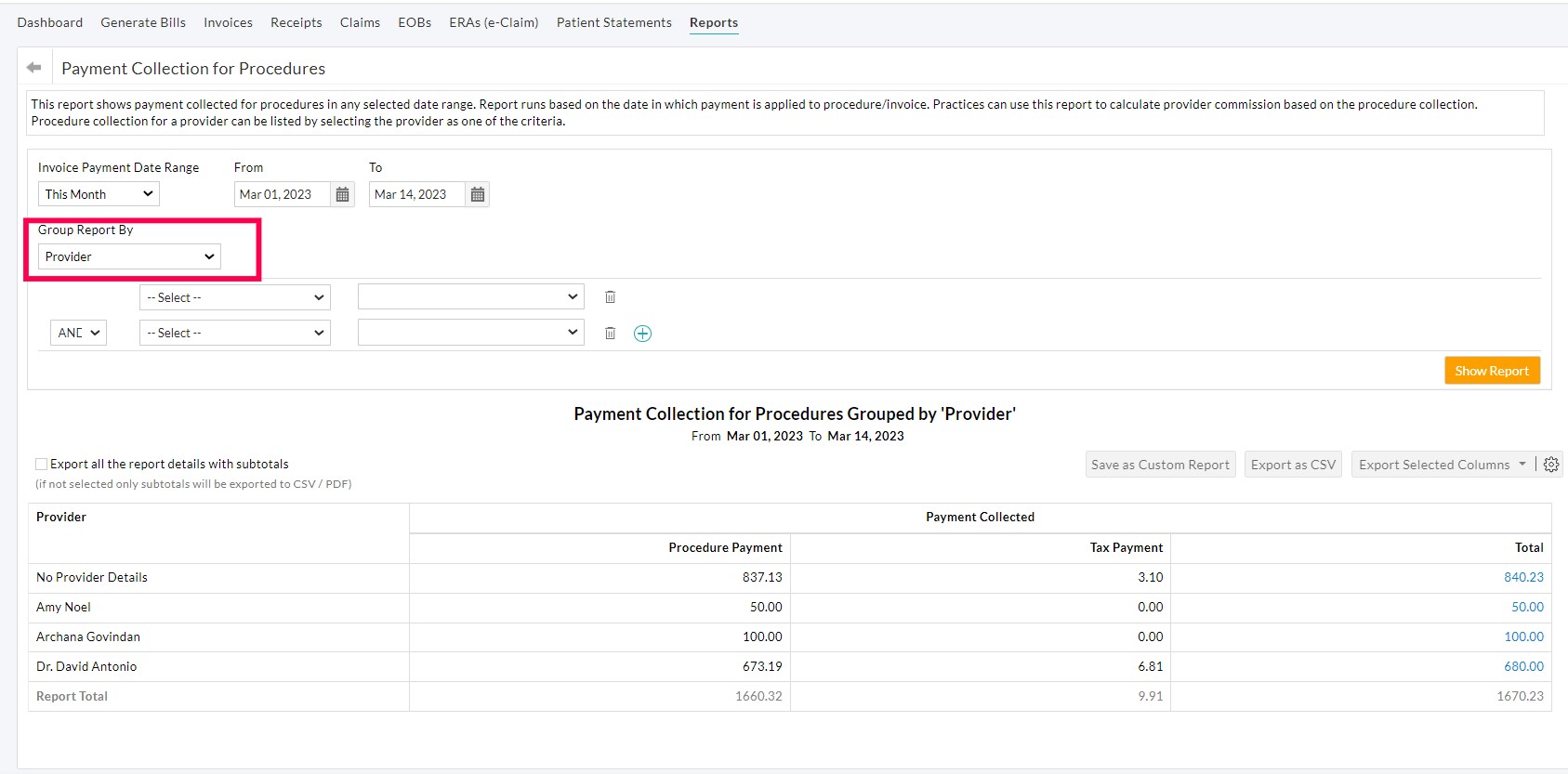Select procedure payment value 837.13
This screenshot has height=774, width=1568.
762,577
